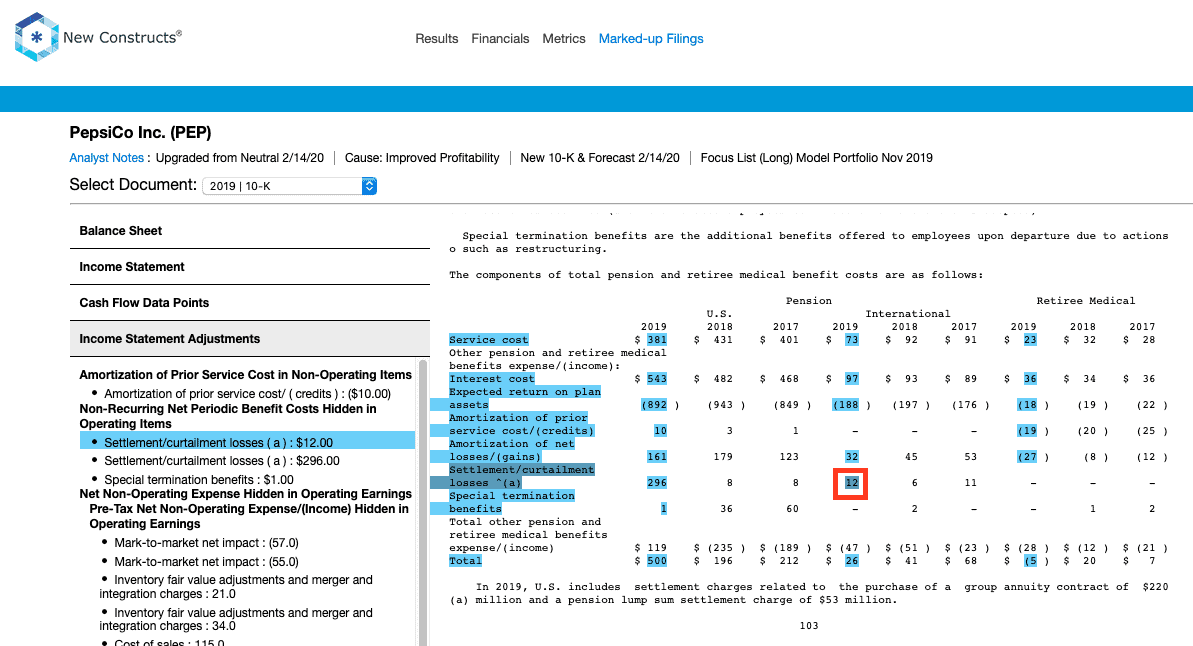Click the PepsiCo Inc. (PEP) heading
This screenshot has height=646, width=1193.
click(141, 132)
